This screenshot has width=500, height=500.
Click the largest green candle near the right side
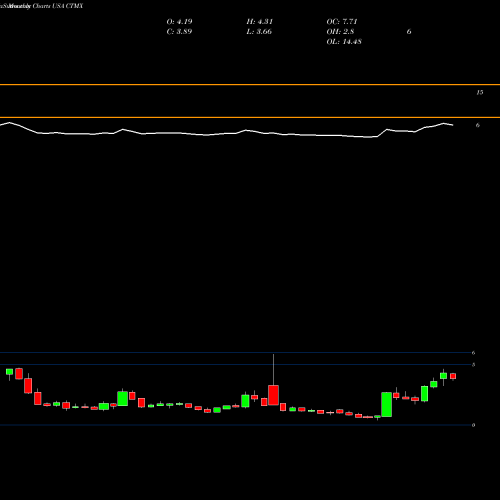387,404
